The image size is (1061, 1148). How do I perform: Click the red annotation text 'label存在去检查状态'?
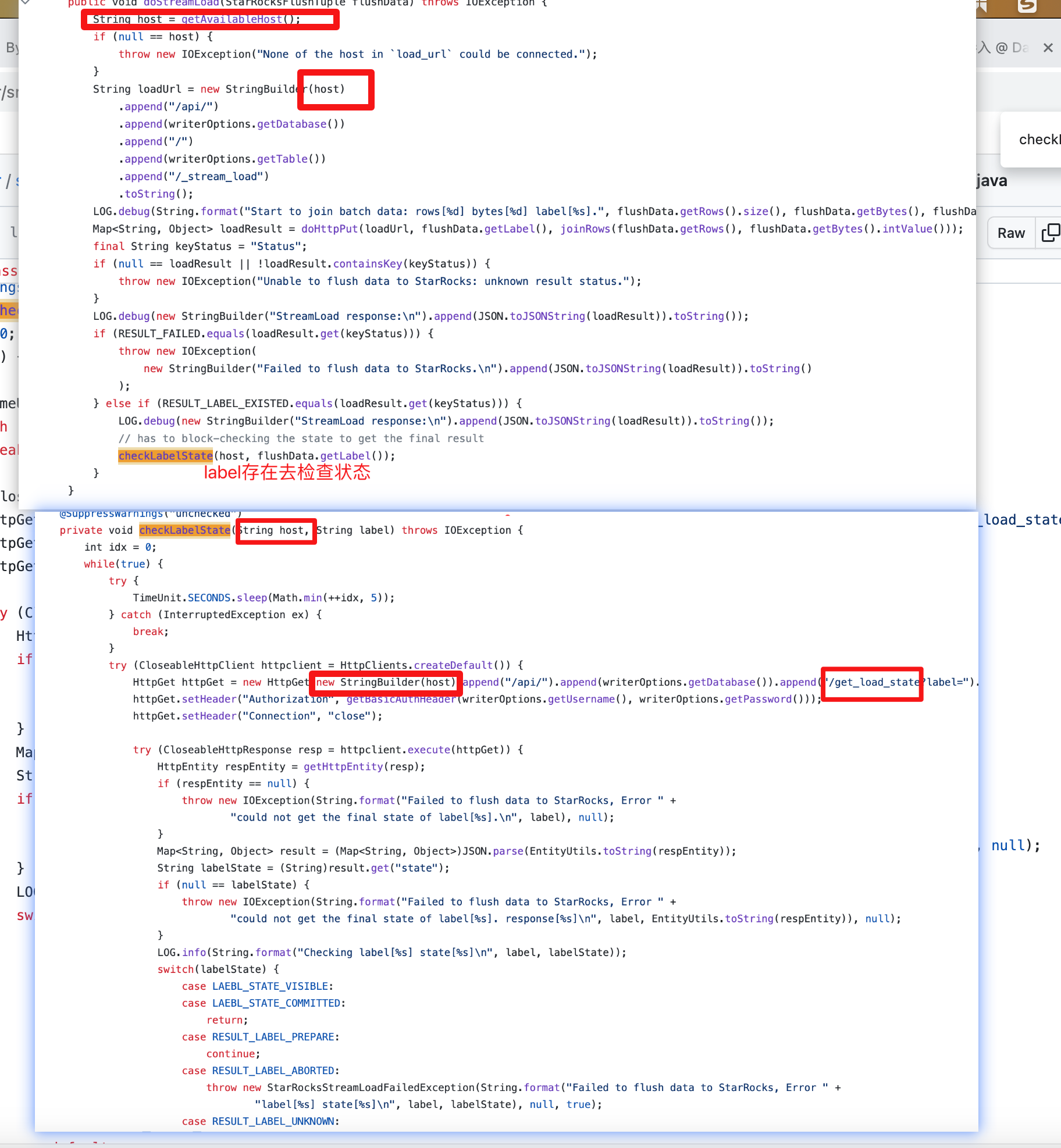tap(287, 472)
